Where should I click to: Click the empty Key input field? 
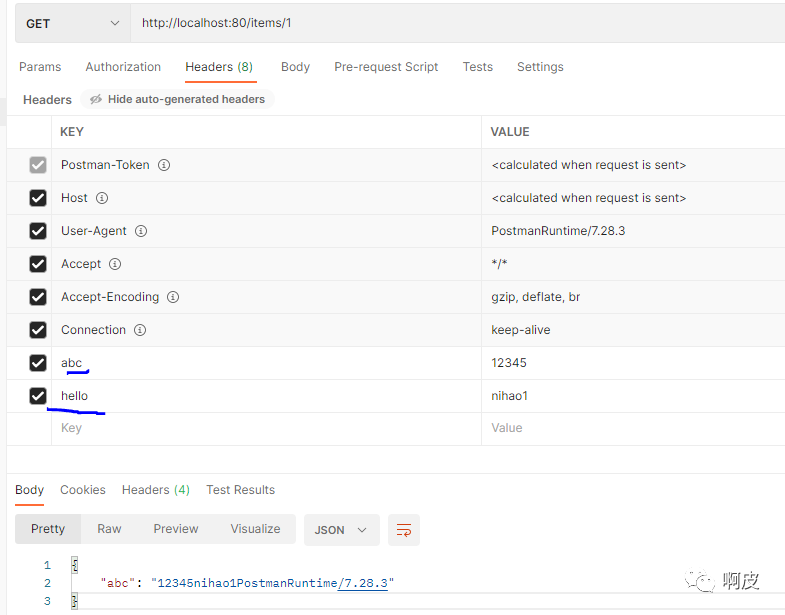tap(266, 428)
